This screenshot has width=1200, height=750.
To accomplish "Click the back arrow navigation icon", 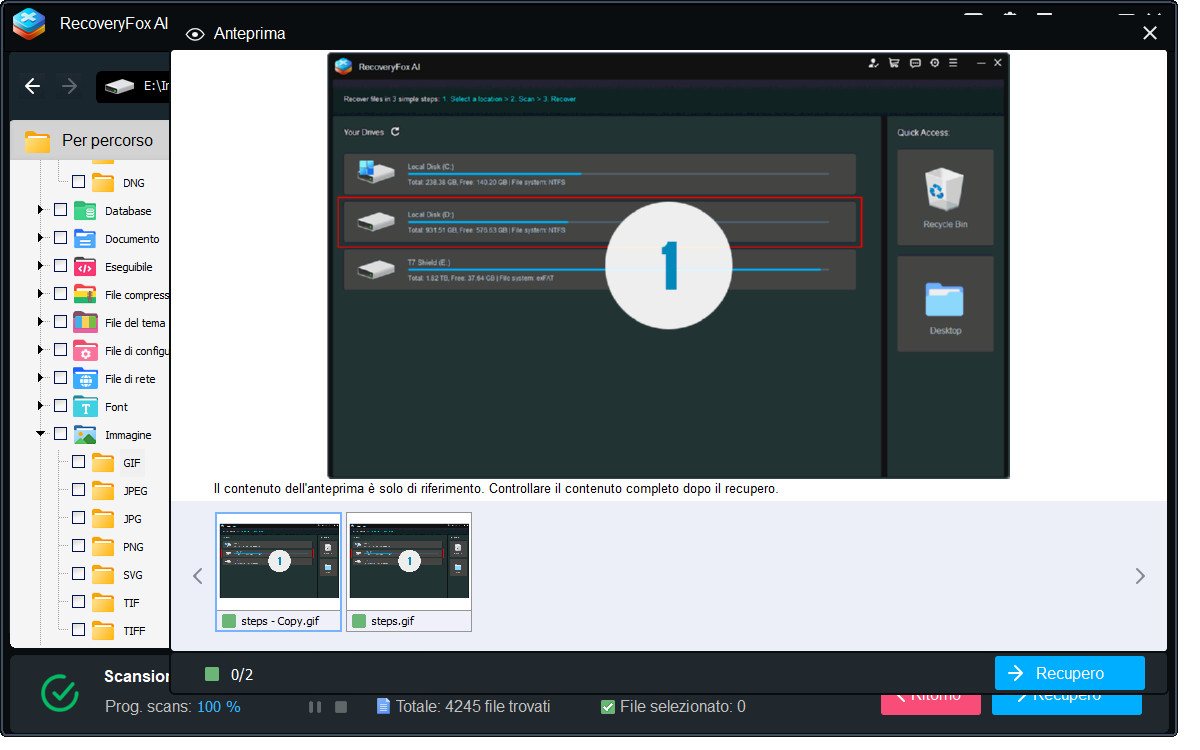I will pyautogui.click(x=32, y=87).
